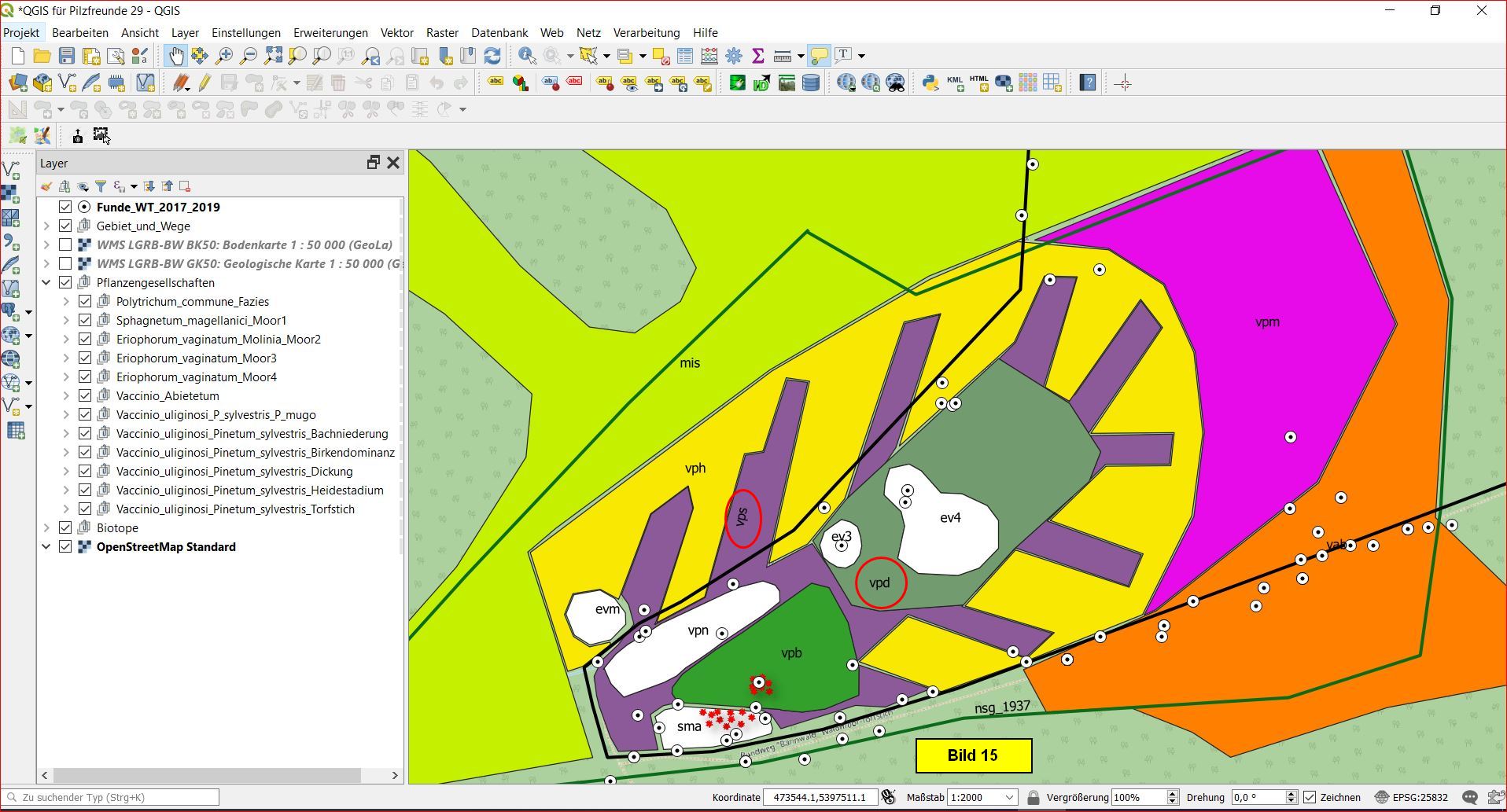The height and width of the screenshot is (812, 1507).
Task: Expand the Biotope layer group
Action: click(x=46, y=528)
